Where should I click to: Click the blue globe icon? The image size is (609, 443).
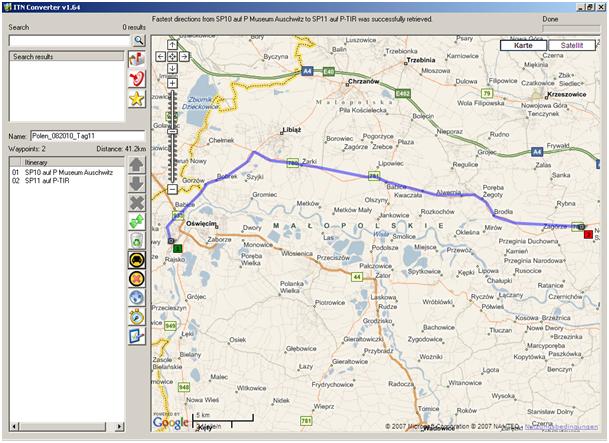137,298
